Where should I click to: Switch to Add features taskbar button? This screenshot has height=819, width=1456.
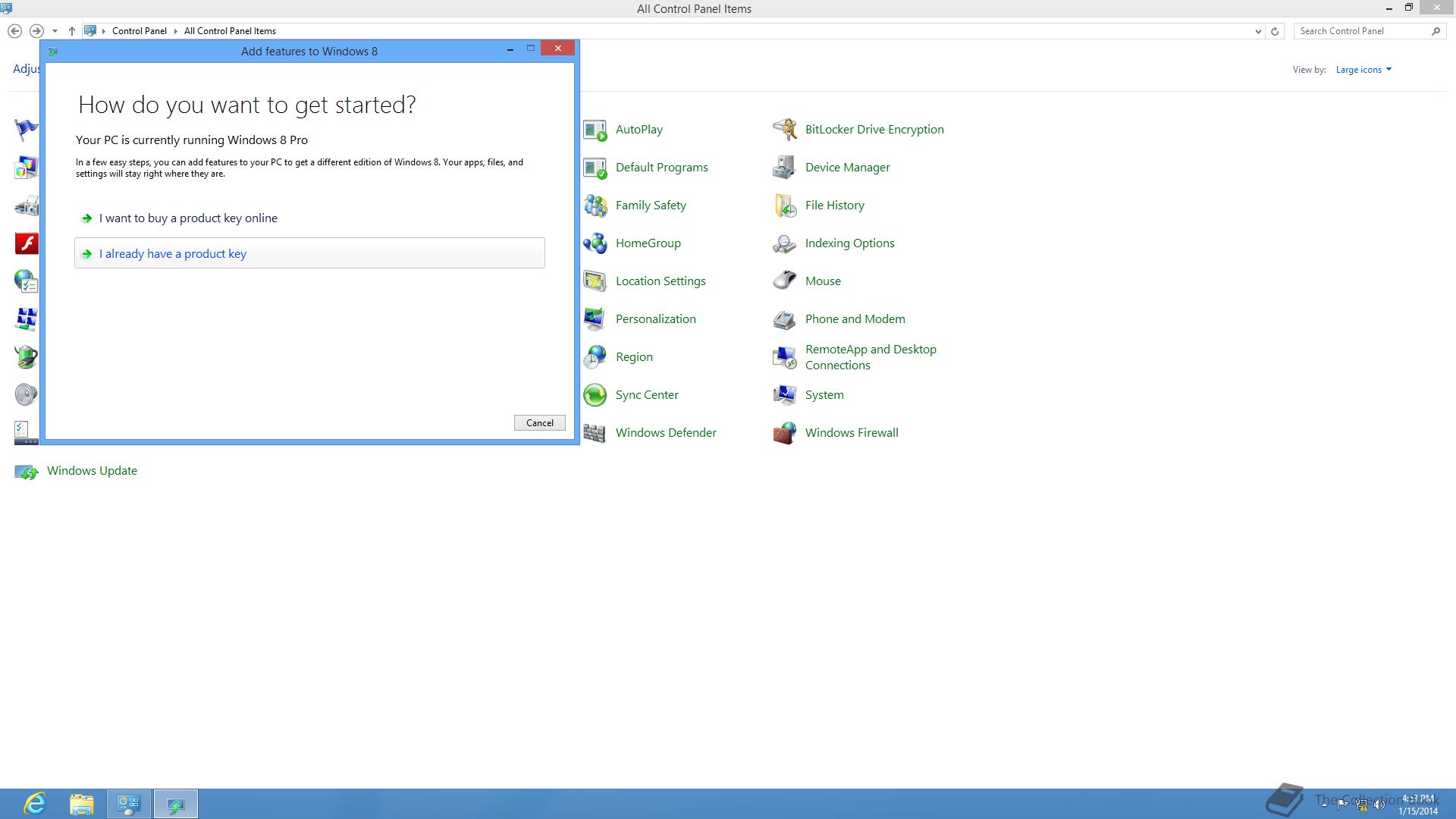pos(176,804)
